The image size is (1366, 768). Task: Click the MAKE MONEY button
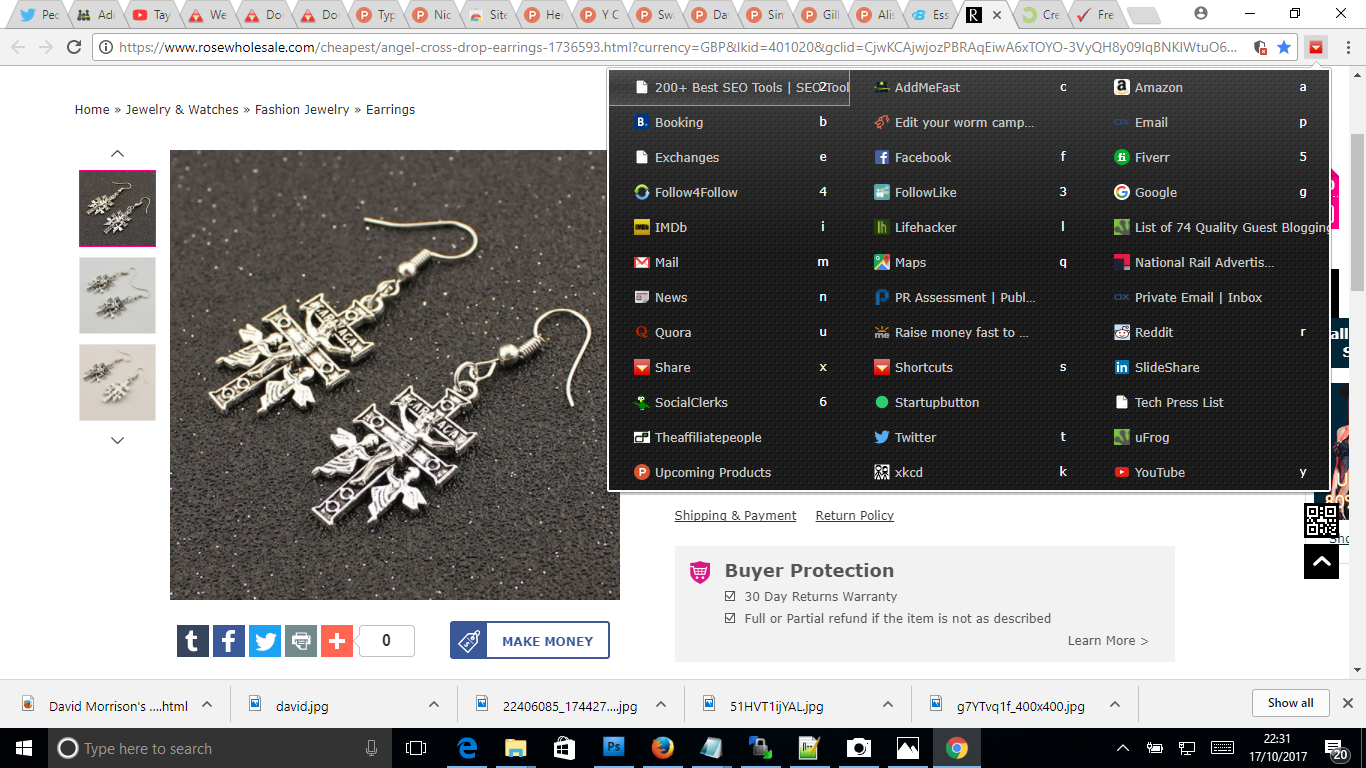(x=530, y=641)
